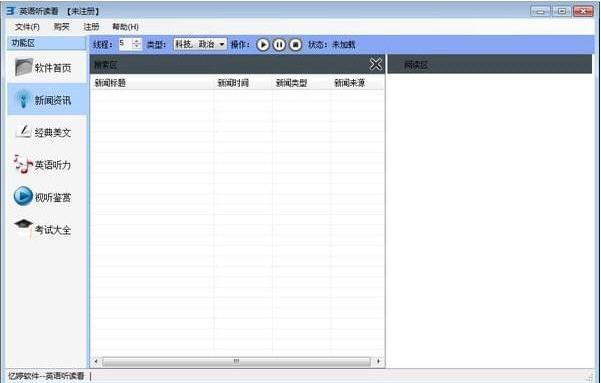Open the 购买 menu
The width and height of the screenshot is (601, 383).
62,27
